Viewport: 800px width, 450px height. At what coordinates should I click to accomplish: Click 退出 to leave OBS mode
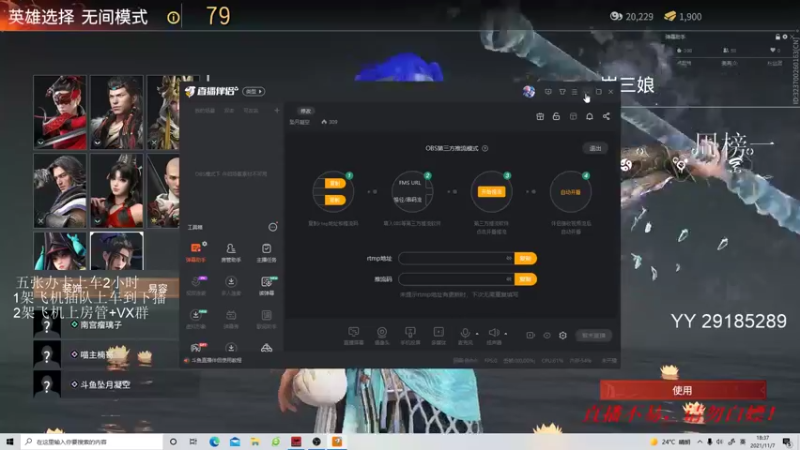[595, 148]
